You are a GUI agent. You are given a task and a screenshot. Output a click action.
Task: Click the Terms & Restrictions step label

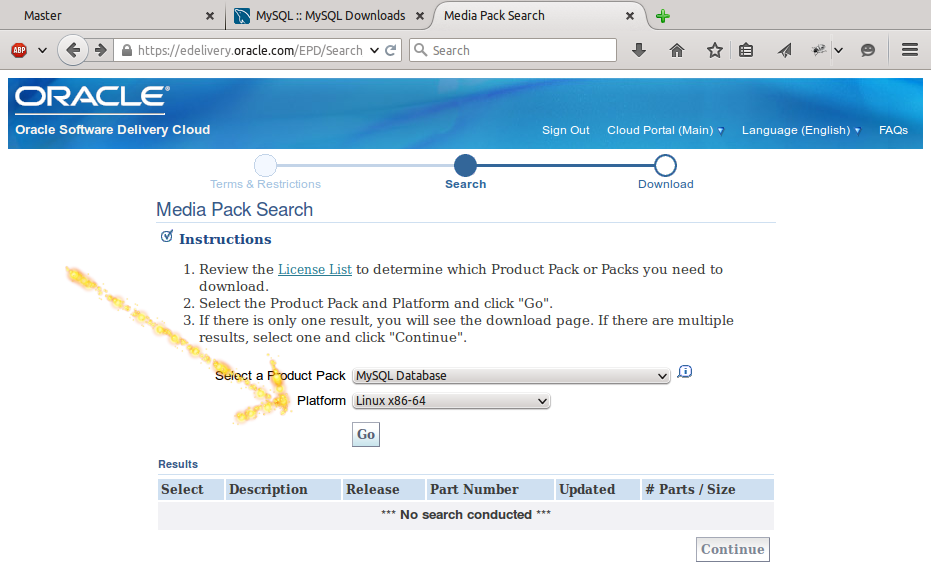coord(265,184)
